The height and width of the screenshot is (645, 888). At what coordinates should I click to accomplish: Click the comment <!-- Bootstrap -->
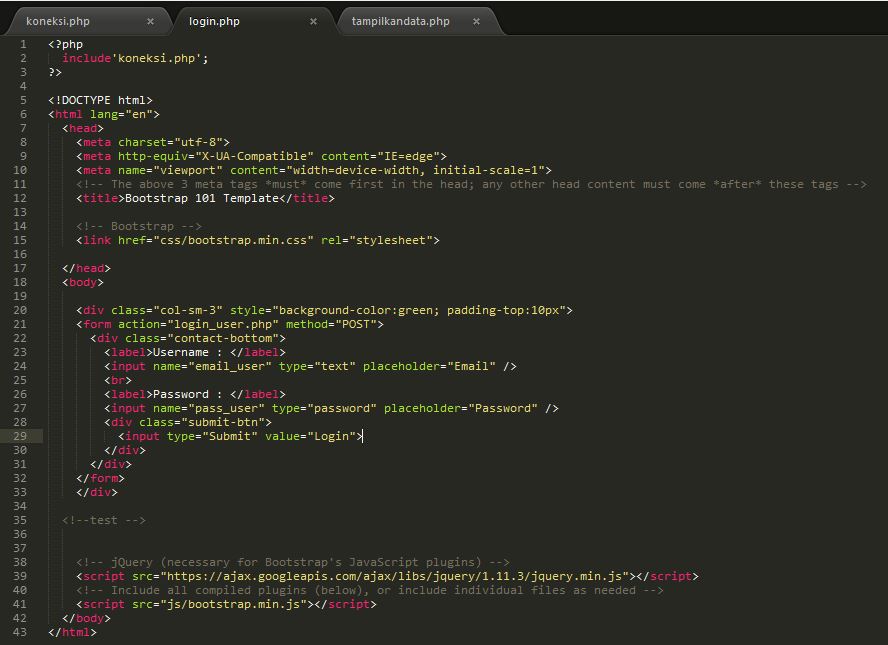[x=139, y=227]
